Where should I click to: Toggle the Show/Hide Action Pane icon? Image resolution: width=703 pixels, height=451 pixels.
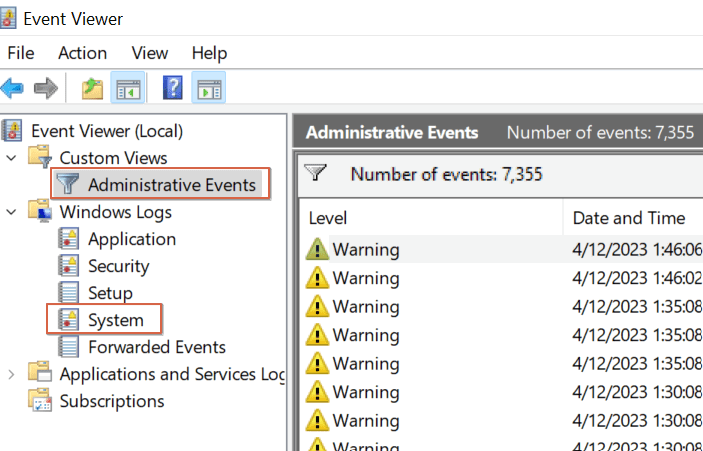(x=208, y=87)
